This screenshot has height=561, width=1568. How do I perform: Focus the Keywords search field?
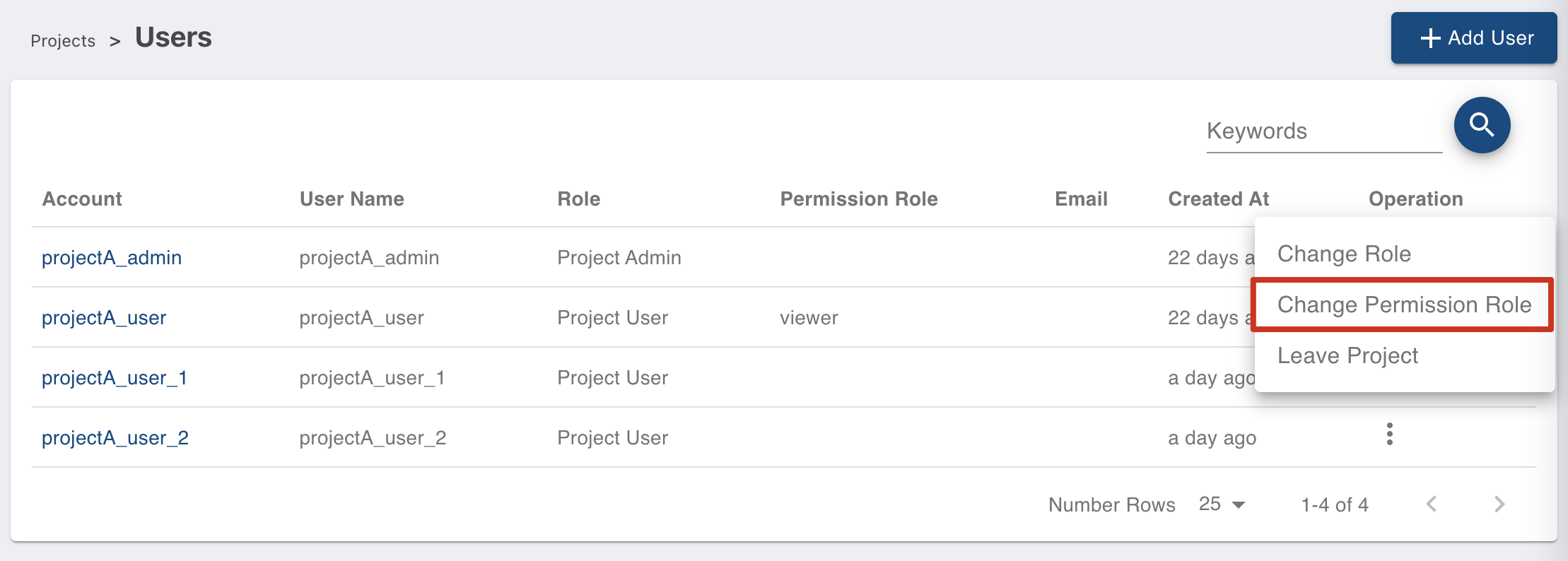coord(1324,131)
